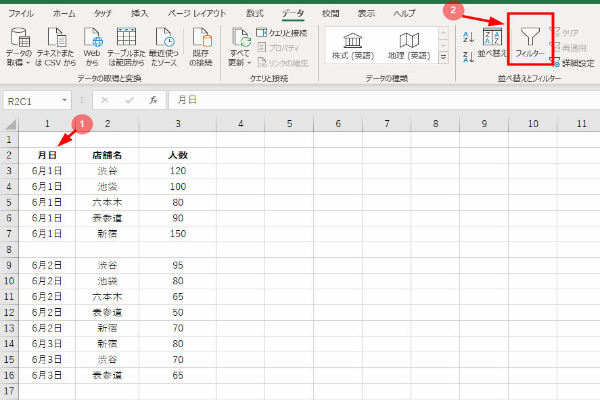Viewport: 600px width, 400px height.
Task: Open the Name Box dropdown arrow
Action: tap(64, 101)
